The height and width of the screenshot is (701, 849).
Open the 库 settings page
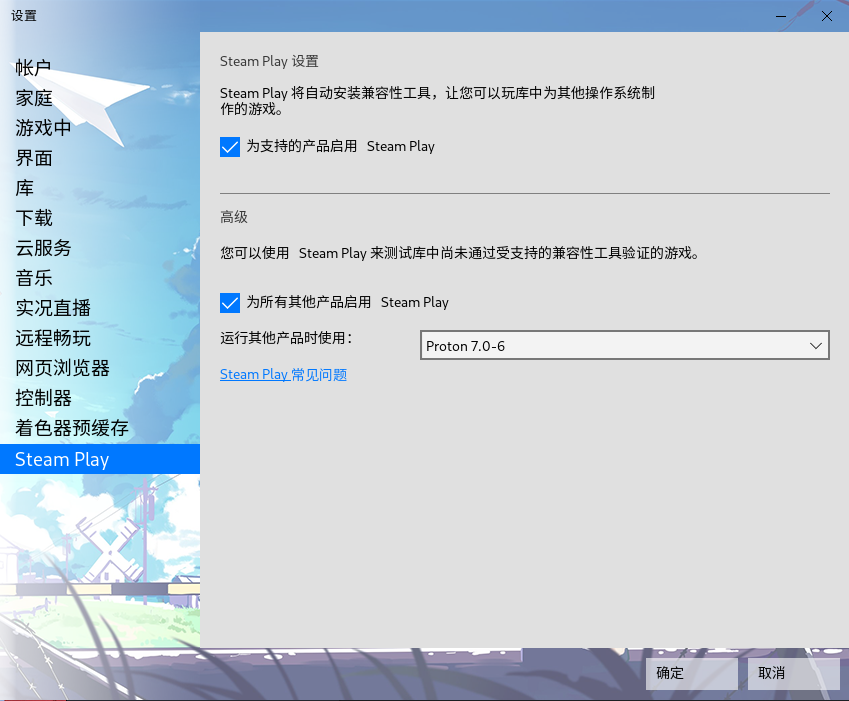coord(24,188)
